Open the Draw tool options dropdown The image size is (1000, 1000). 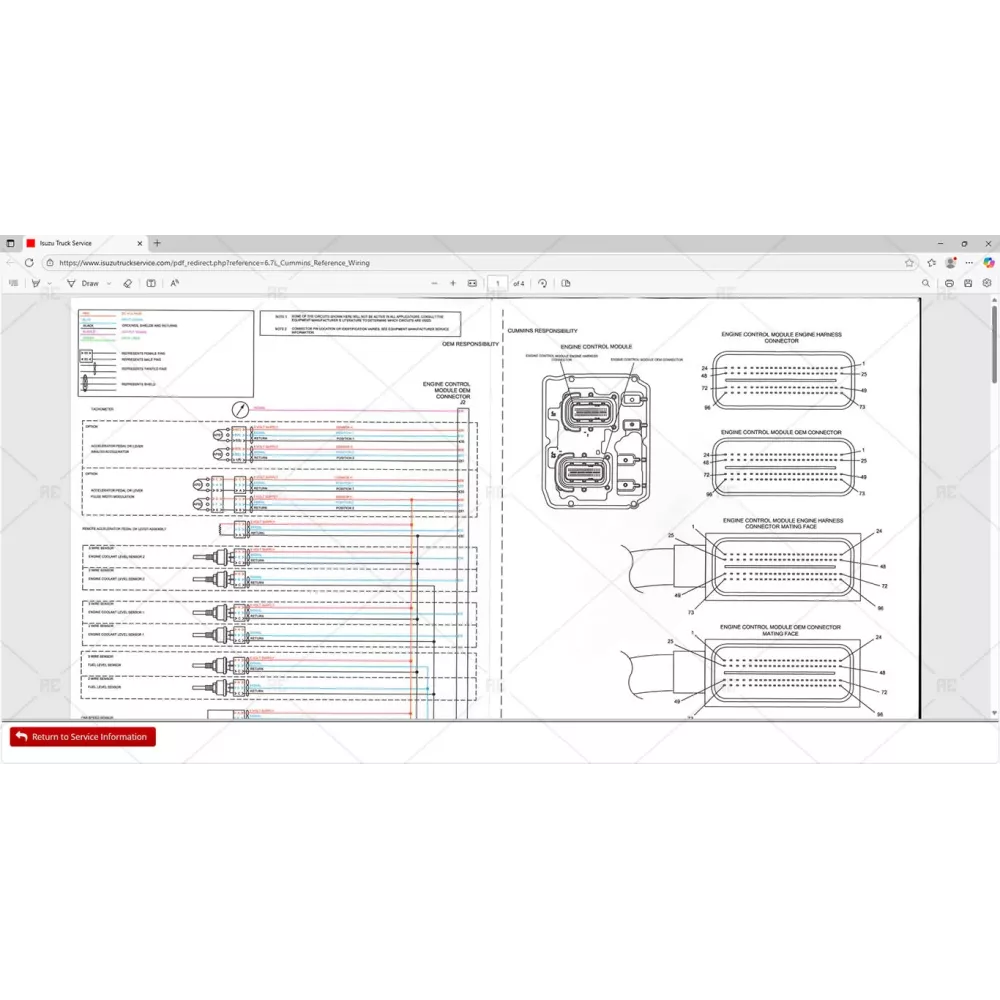[108, 283]
